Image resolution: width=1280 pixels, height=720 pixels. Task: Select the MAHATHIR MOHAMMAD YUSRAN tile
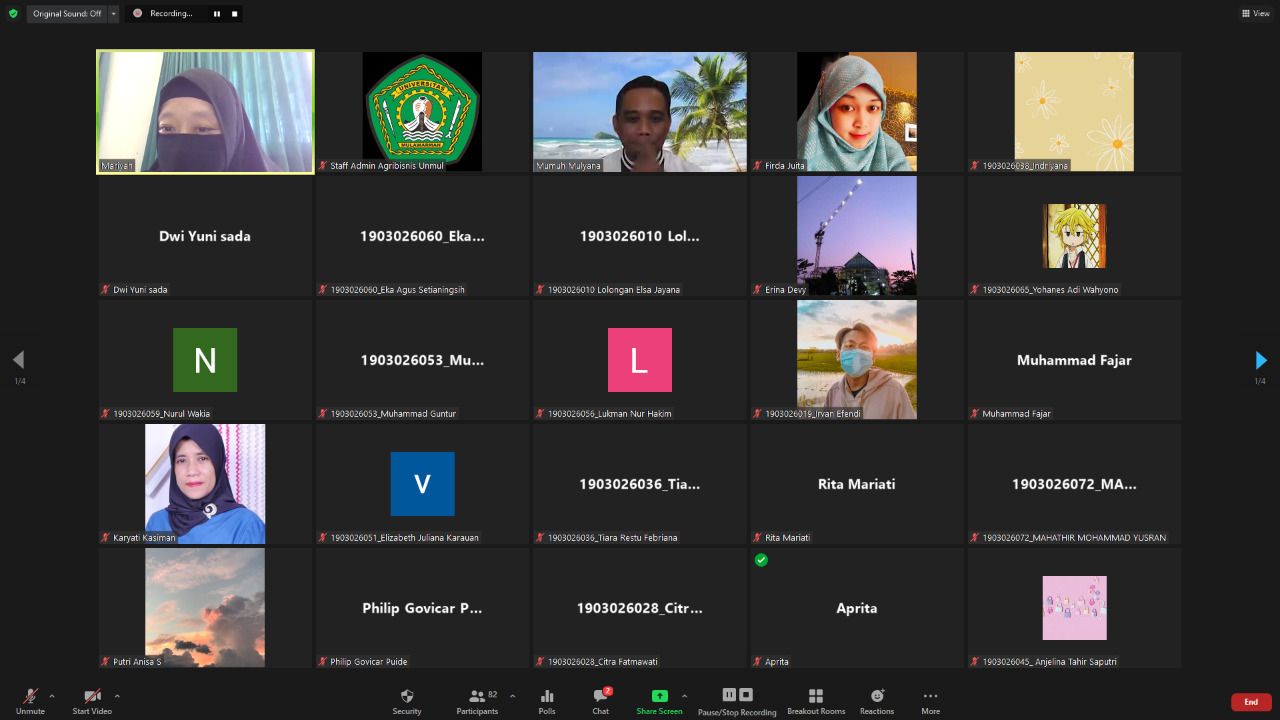coord(1074,484)
